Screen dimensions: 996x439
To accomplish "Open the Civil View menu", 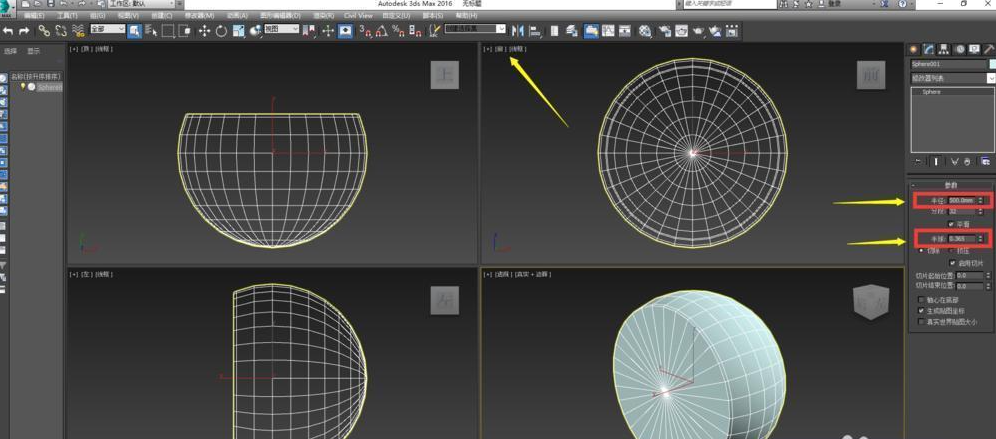I will pos(357,16).
